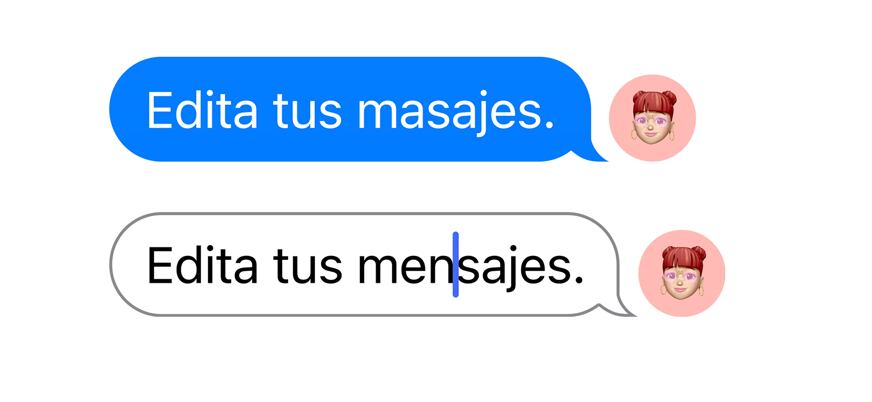
Task: Click the blue text cursor in 'mensajes'
Action: tap(455, 265)
